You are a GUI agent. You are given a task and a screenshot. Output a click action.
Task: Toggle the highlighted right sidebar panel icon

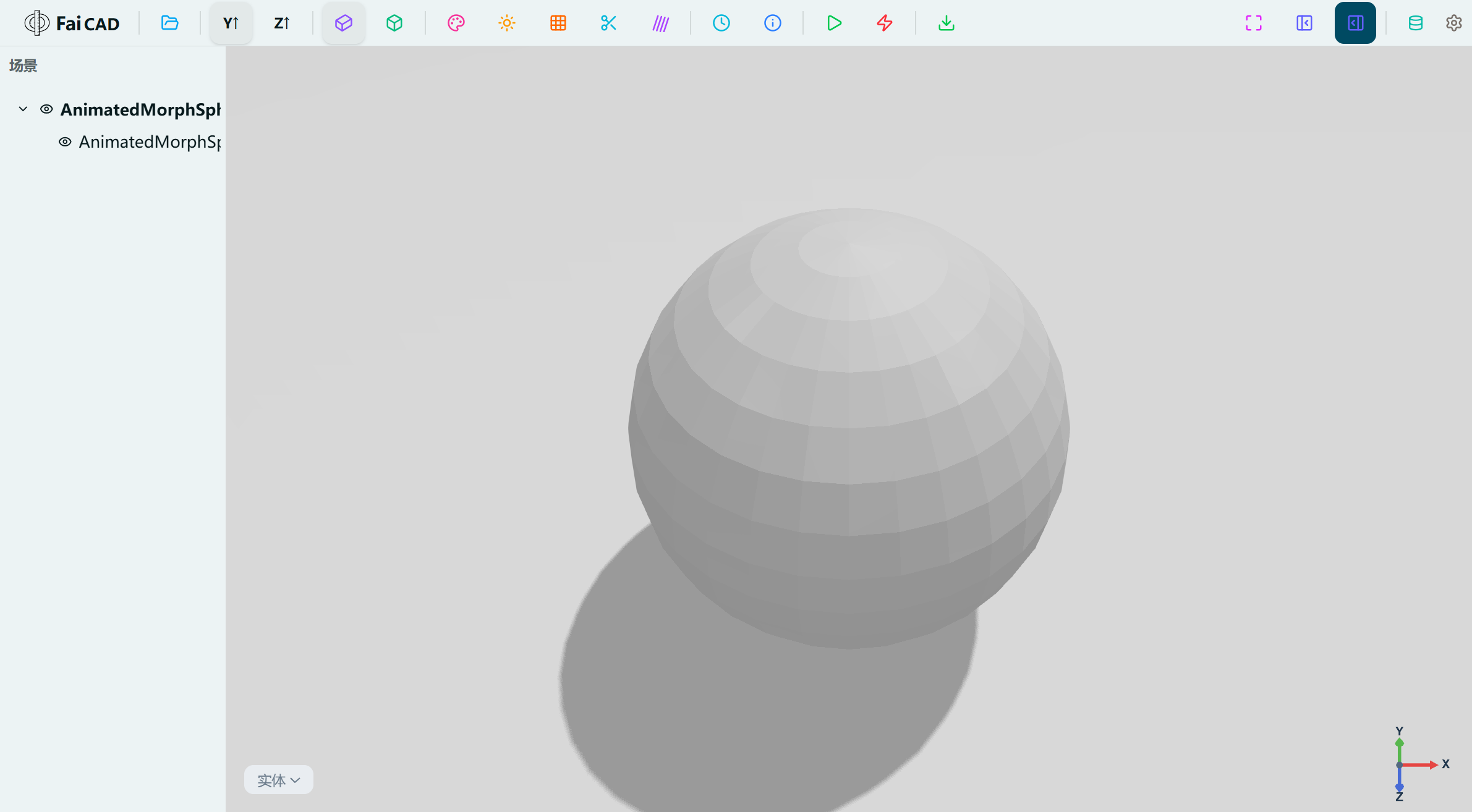coord(1355,23)
